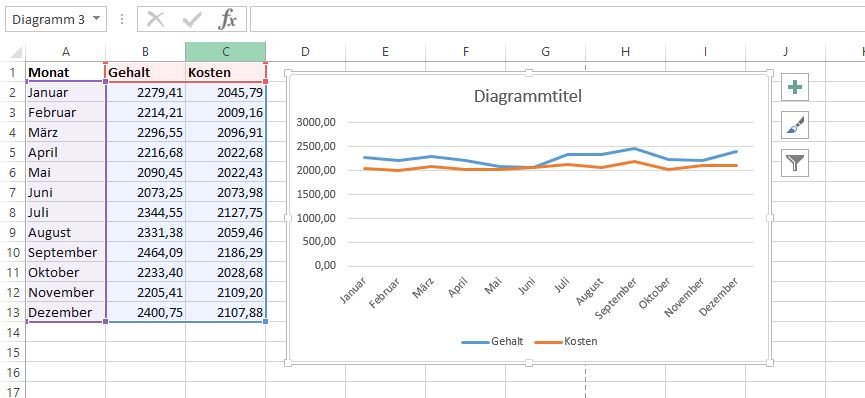Click the 0,00 vertical axis label

pyautogui.click(x=324, y=266)
